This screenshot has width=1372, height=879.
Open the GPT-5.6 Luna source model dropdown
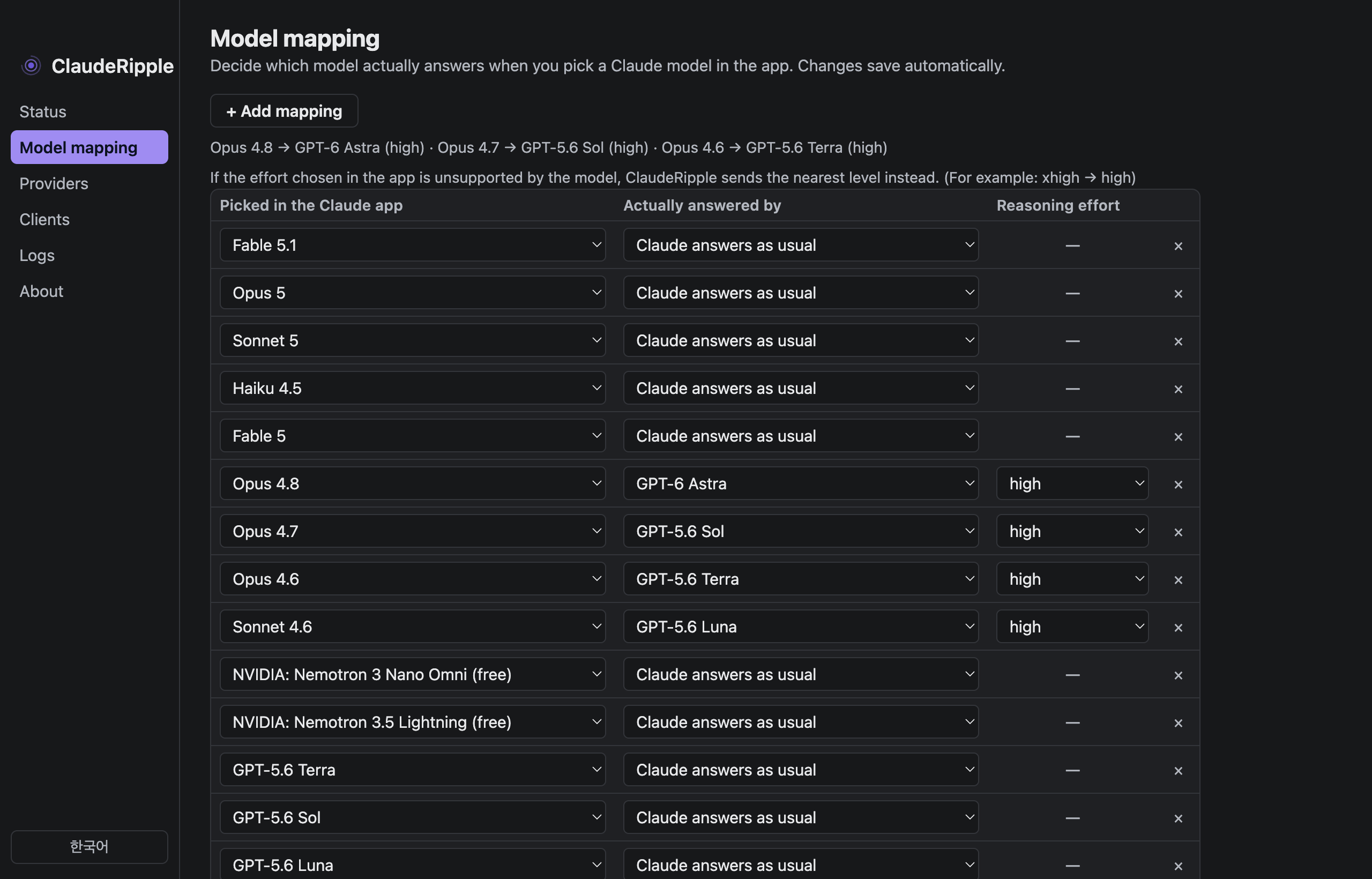[x=412, y=864]
